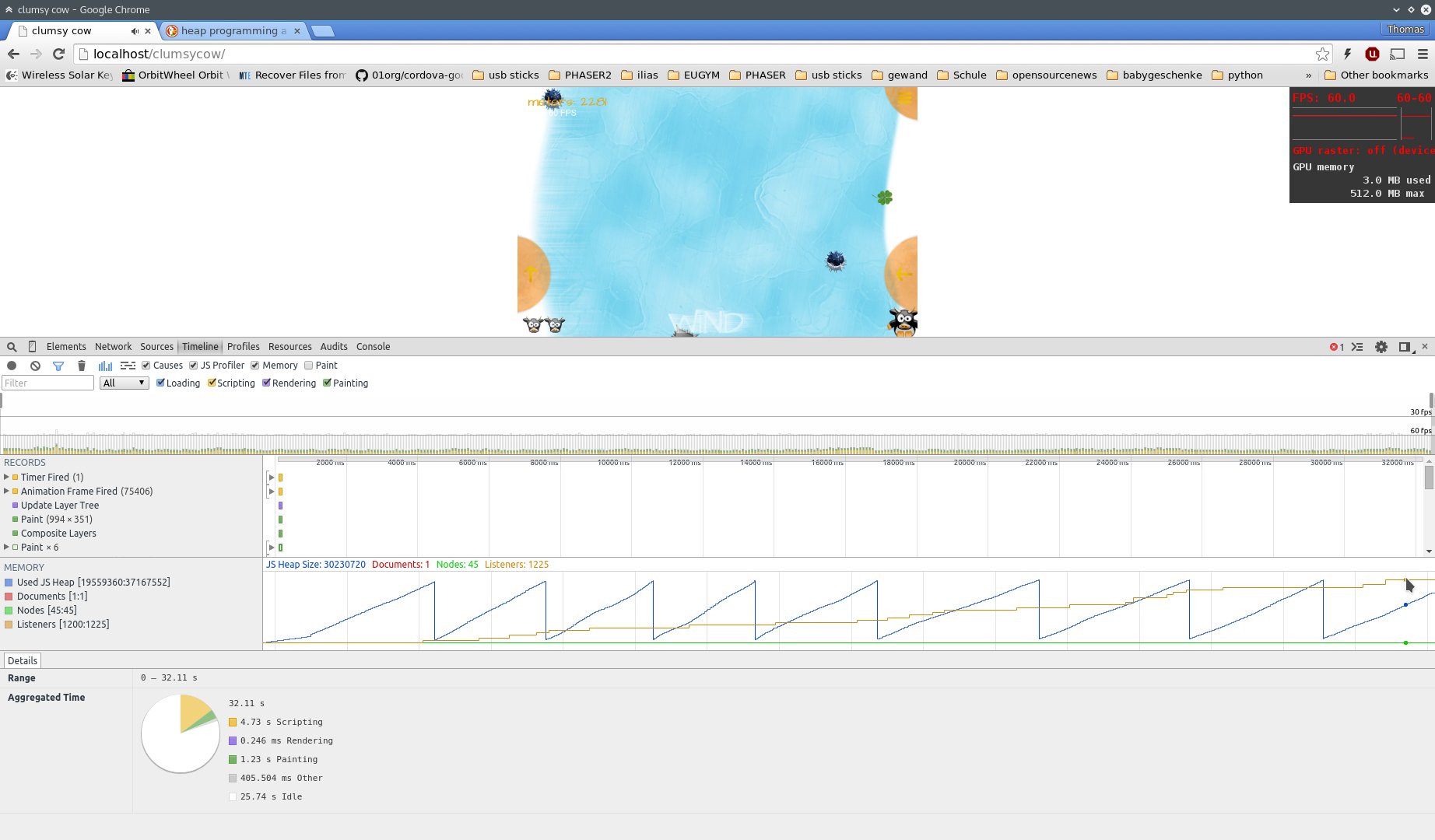The width and height of the screenshot is (1435, 840).
Task: Open the PHASER2 bookmark folder
Action: [580, 75]
